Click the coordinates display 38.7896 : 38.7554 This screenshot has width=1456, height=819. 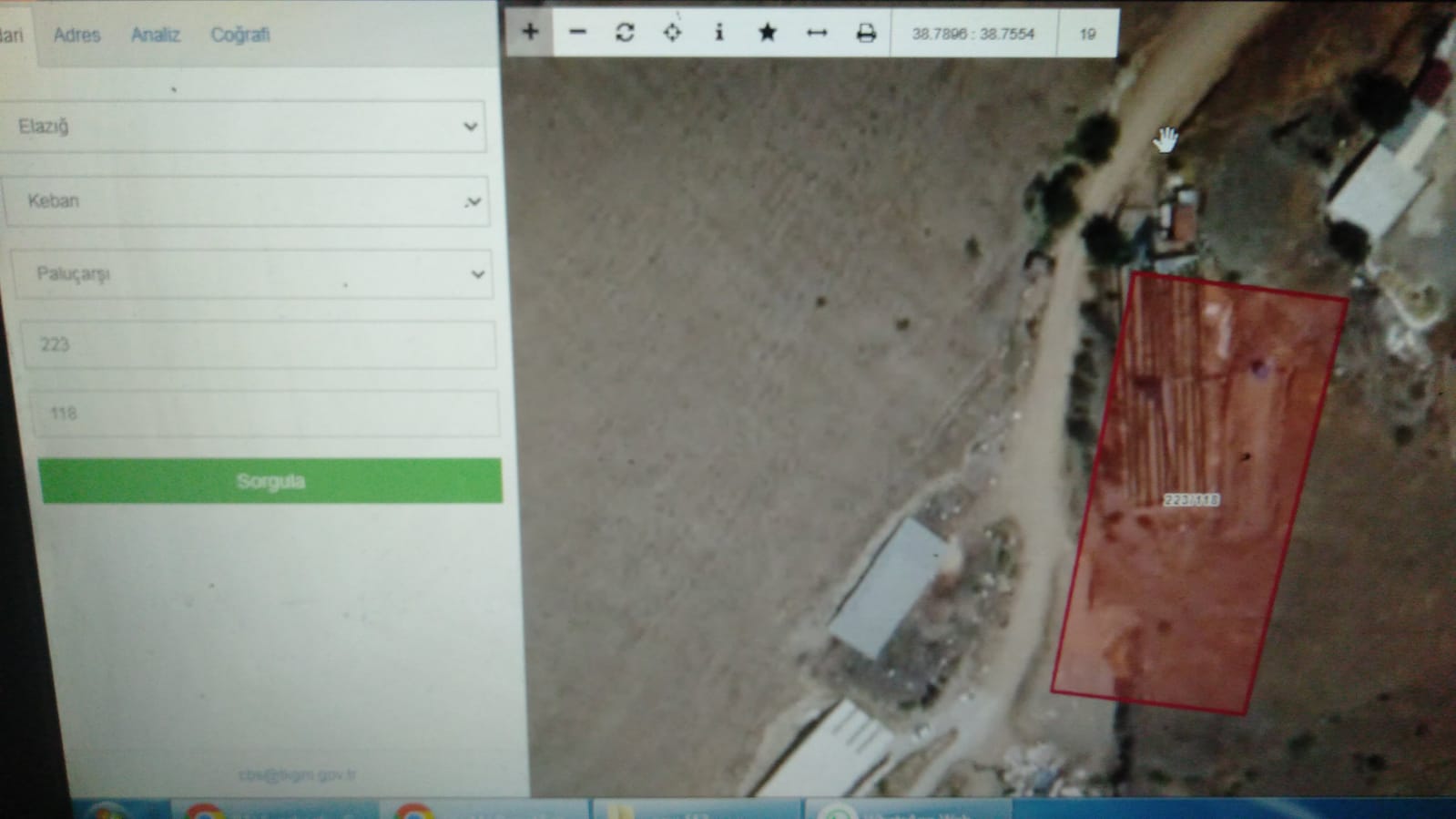click(973, 34)
